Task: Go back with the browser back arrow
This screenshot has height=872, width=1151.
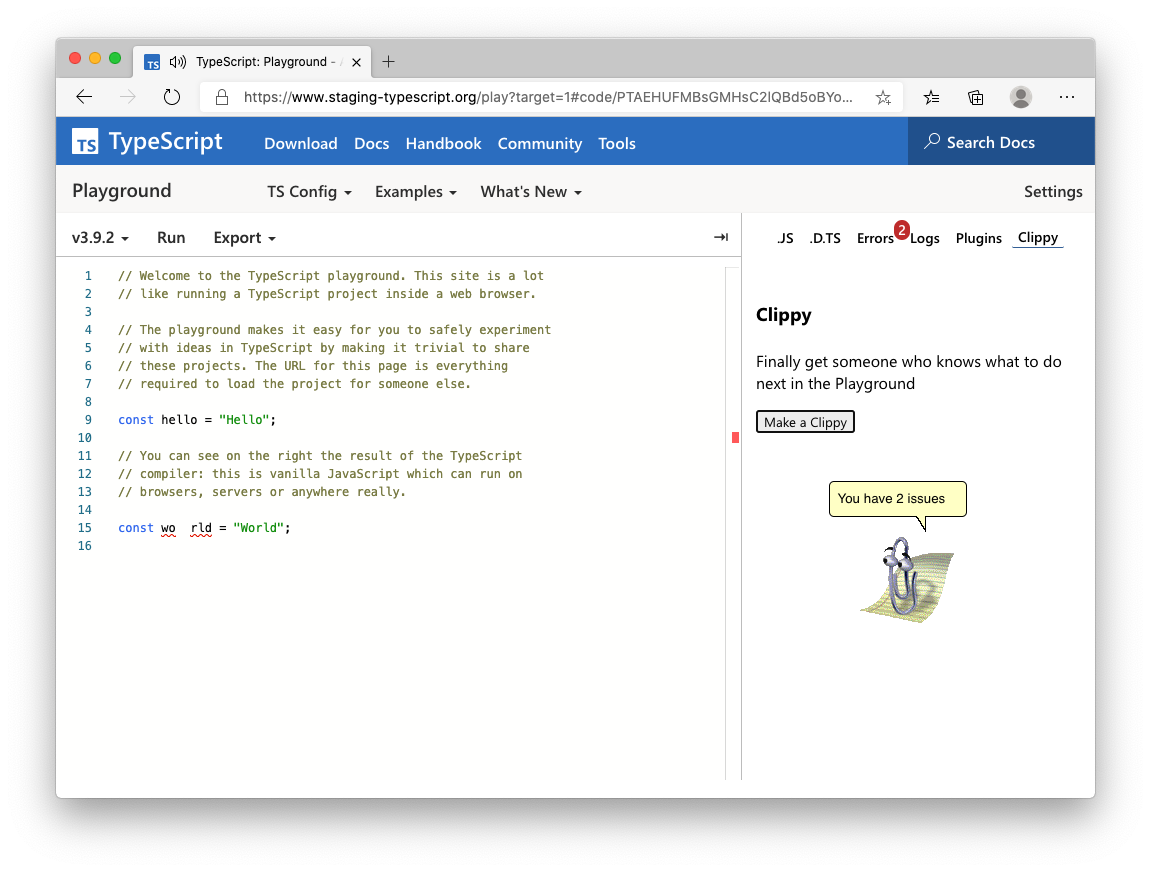Action: point(84,97)
